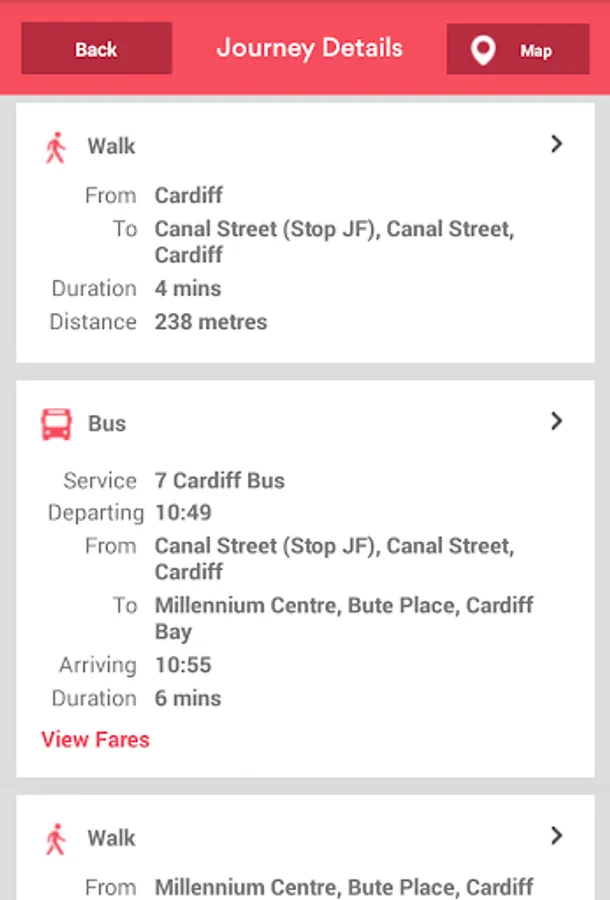
Task: Expand the first Walk step chevron
Action: (x=557, y=144)
